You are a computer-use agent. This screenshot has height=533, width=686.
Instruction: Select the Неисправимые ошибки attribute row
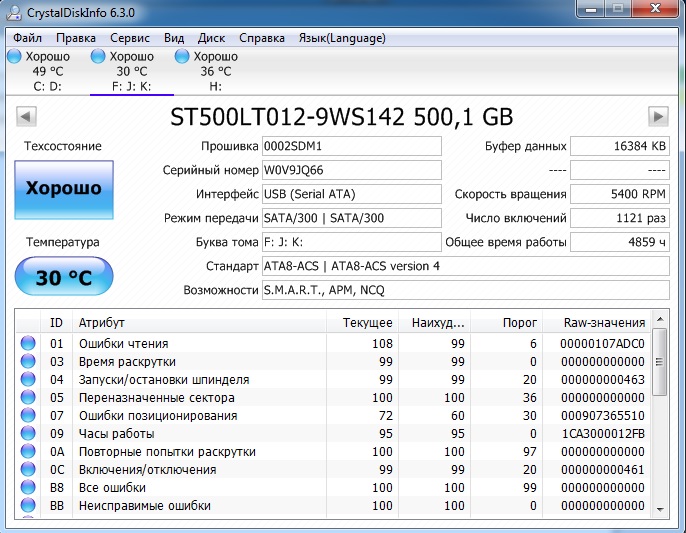coord(333,505)
